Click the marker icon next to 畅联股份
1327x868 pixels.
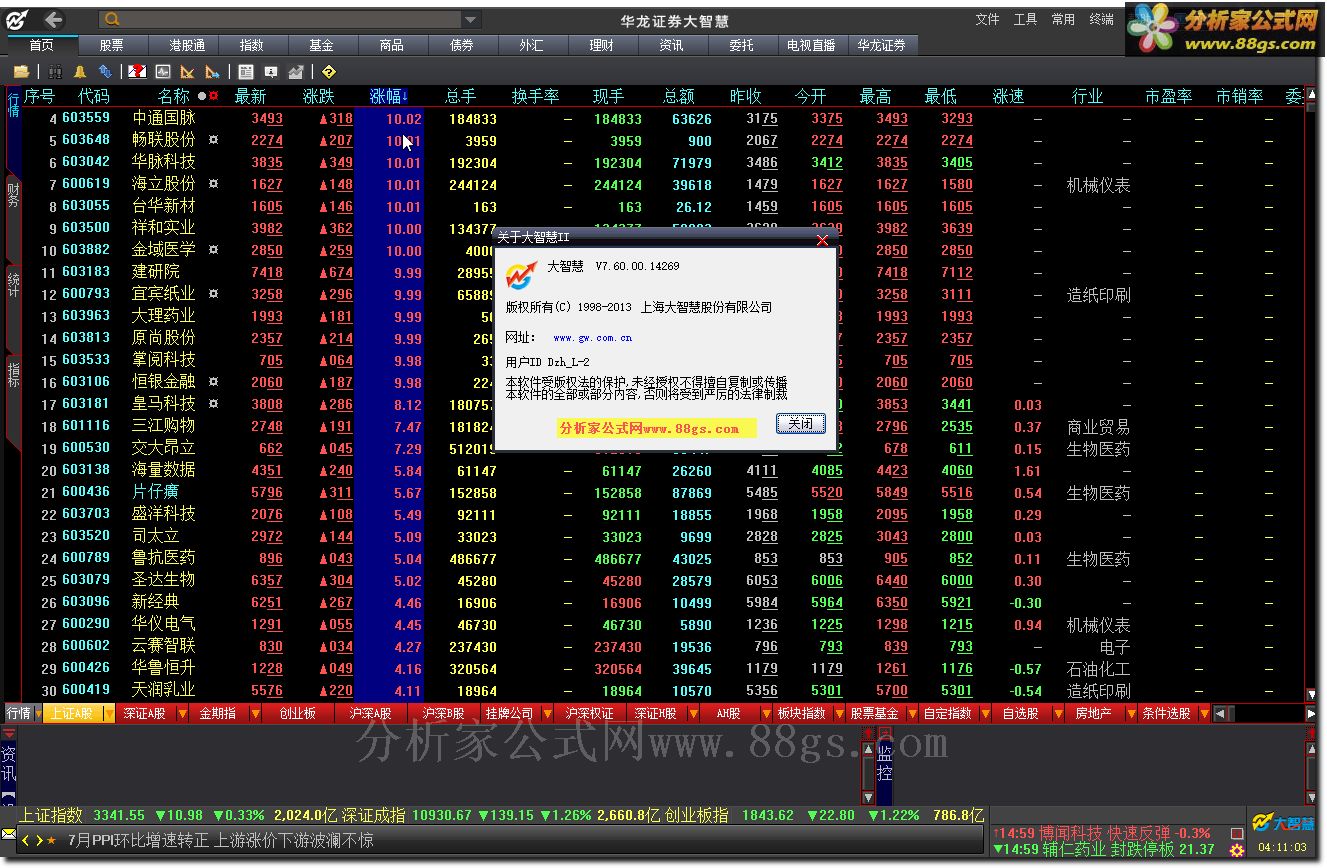[213, 140]
